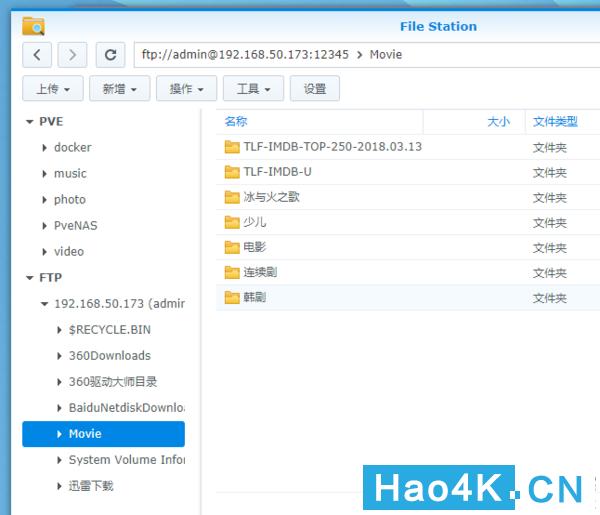The height and width of the screenshot is (515, 600).
Task: Select the System Volume Information tree folder
Action: tap(127, 460)
